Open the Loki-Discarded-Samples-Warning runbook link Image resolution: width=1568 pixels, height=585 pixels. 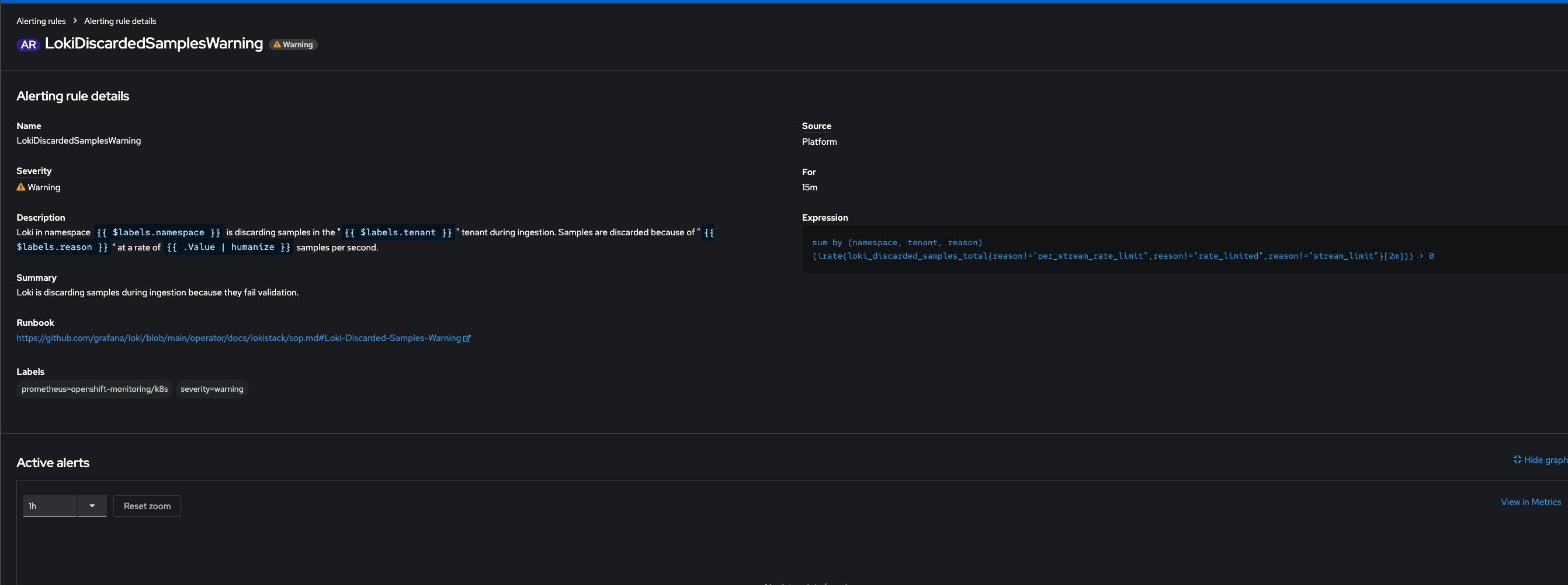tap(238, 338)
